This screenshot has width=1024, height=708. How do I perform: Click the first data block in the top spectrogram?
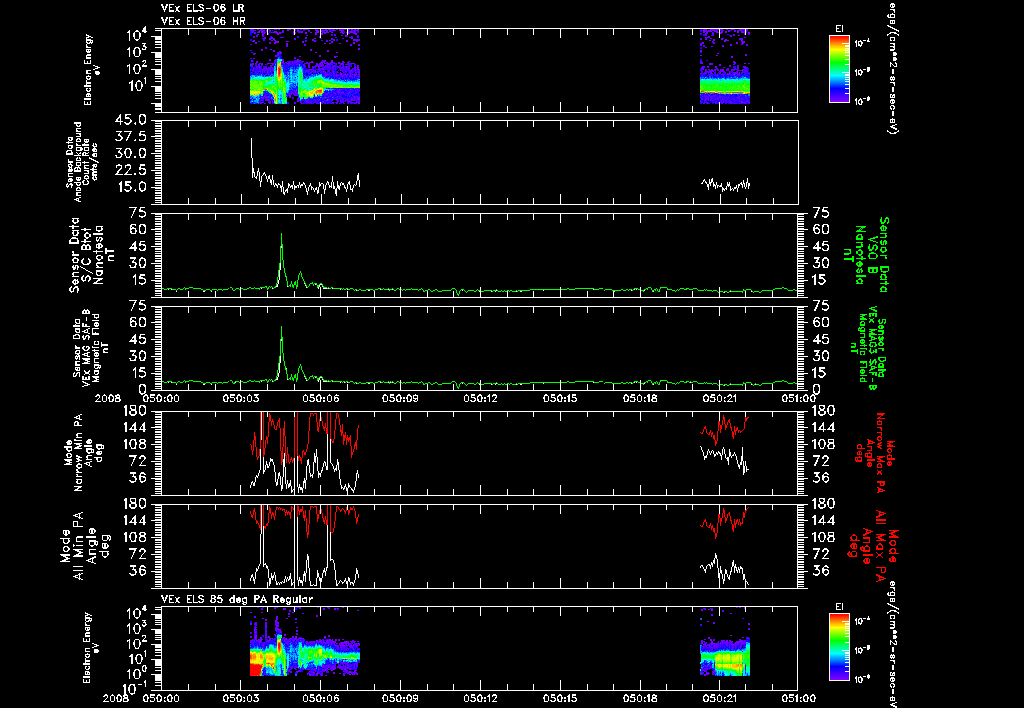(x=305, y=67)
